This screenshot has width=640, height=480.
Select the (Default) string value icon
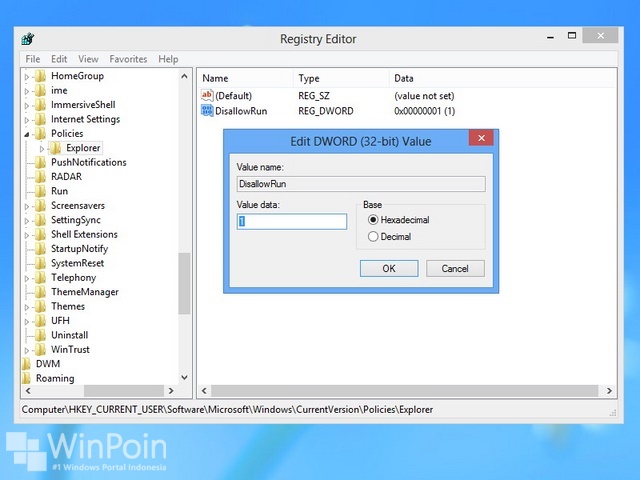click(x=207, y=96)
